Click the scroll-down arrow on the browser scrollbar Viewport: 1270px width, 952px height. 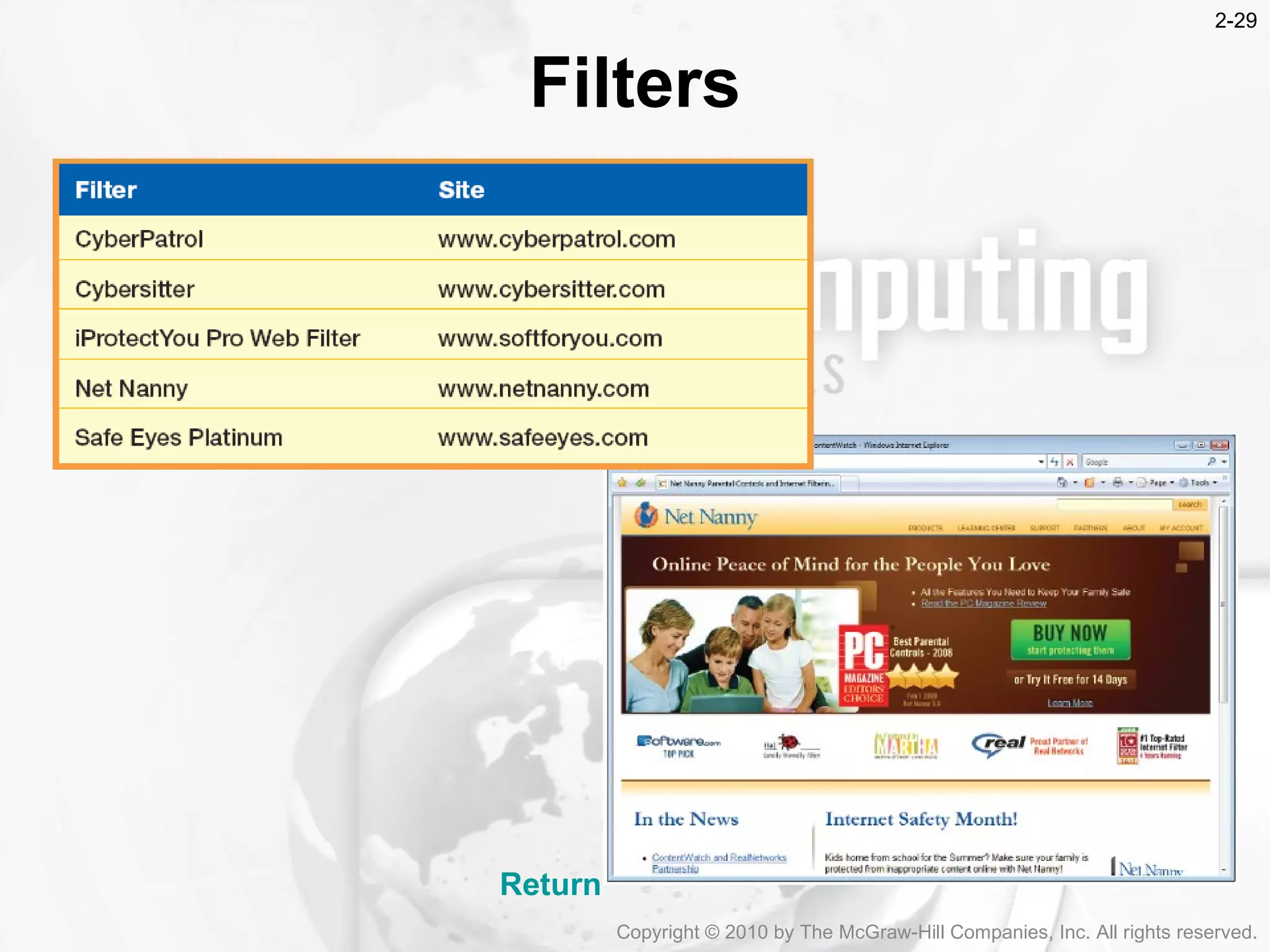click(x=1223, y=870)
